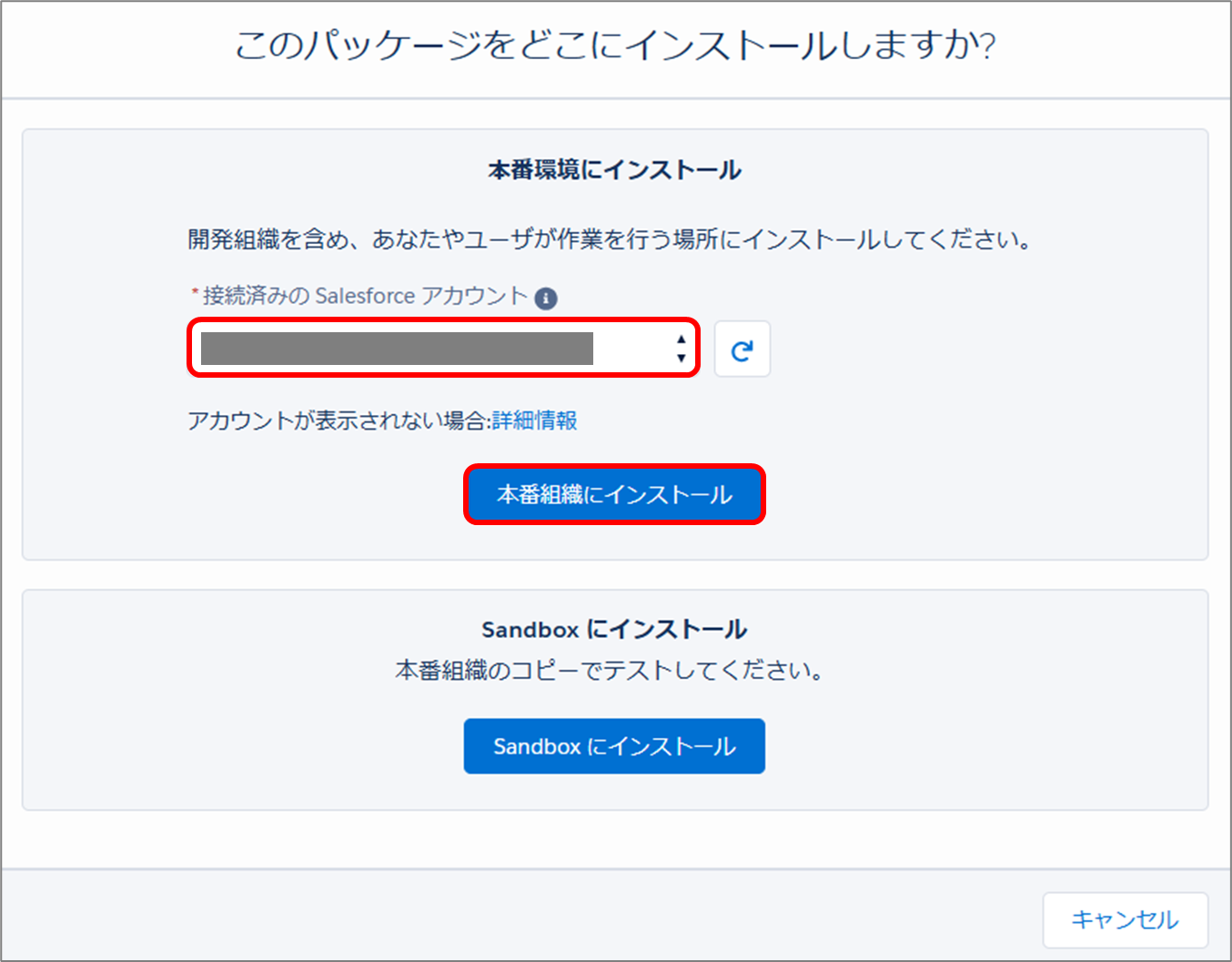This screenshot has height=962, width=1232.
Task: Click the 本番組織のコピーでテストしてください text
Action: [610, 671]
